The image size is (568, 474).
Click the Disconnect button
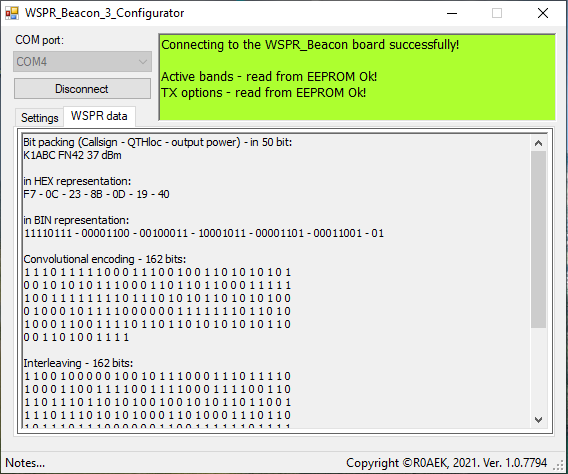point(82,89)
